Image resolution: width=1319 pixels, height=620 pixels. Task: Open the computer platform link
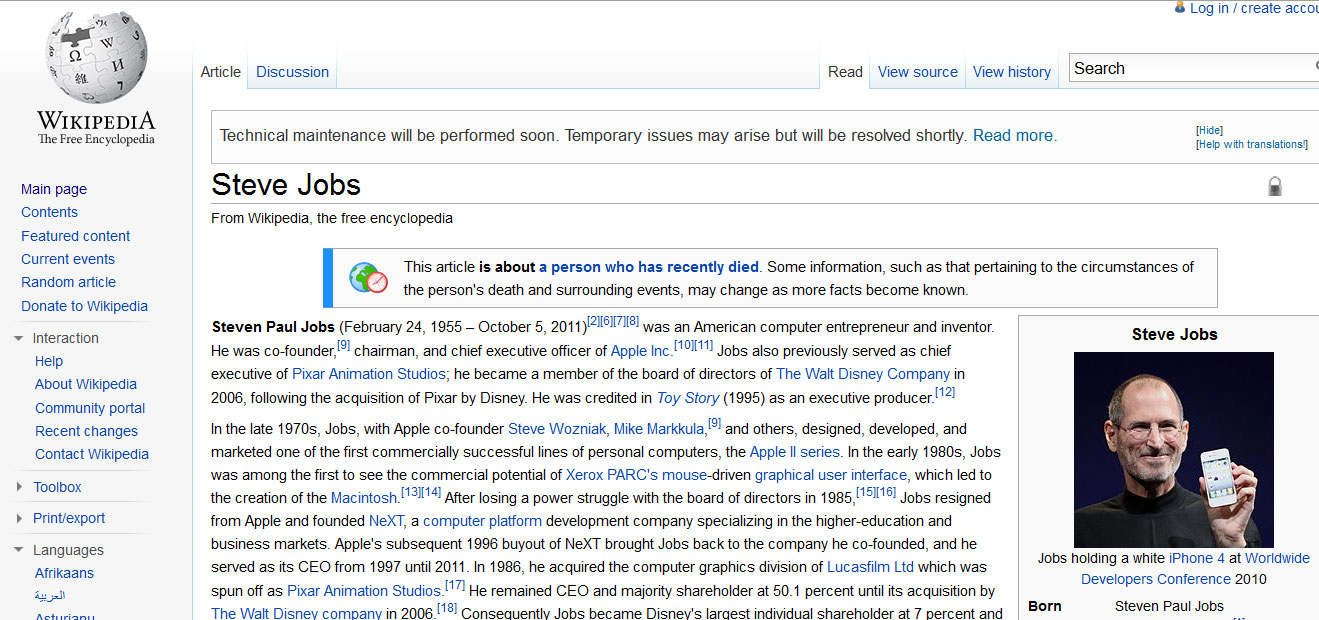pos(482,521)
